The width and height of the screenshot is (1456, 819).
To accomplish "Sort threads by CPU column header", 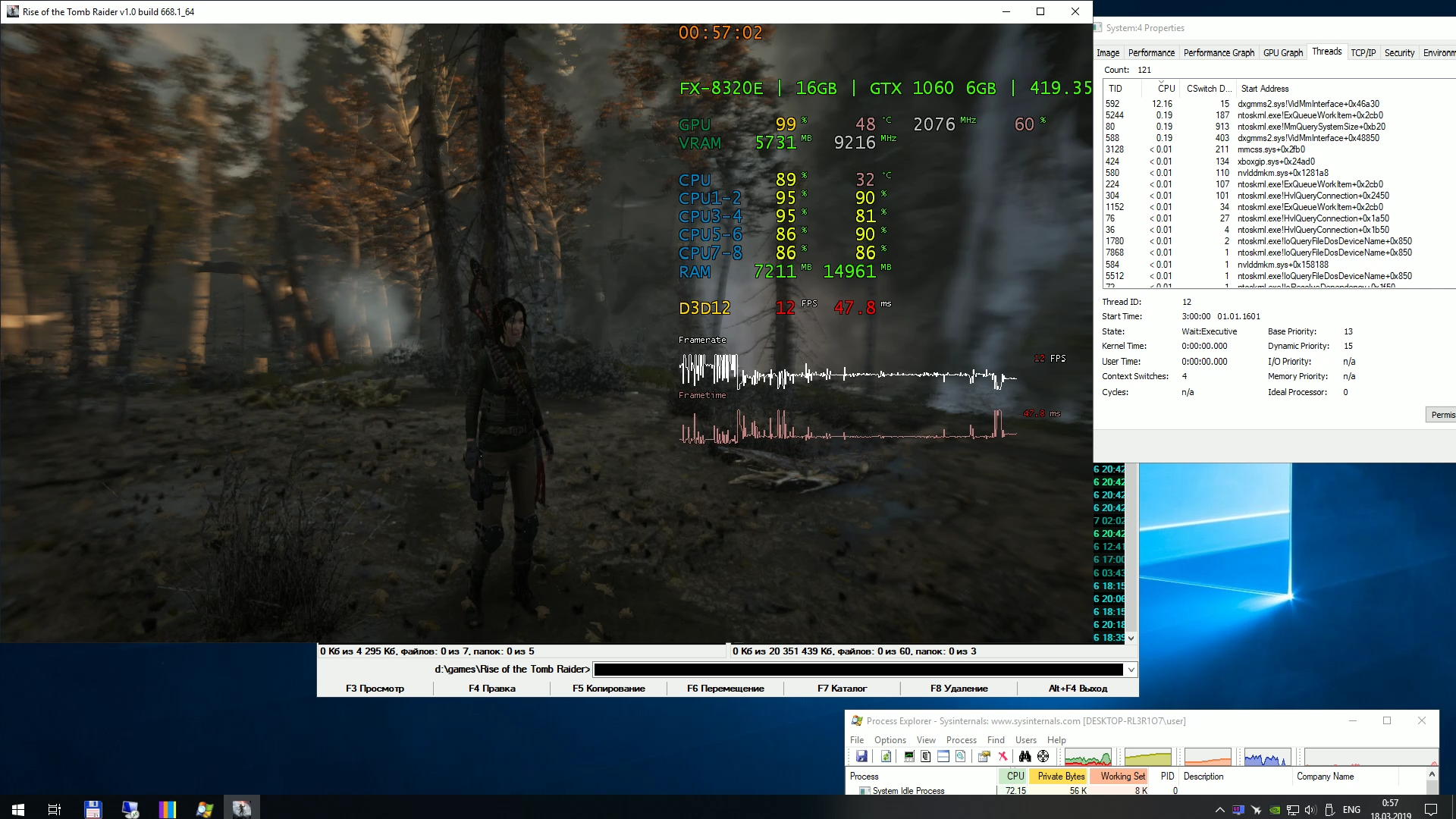I will point(1166,89).
